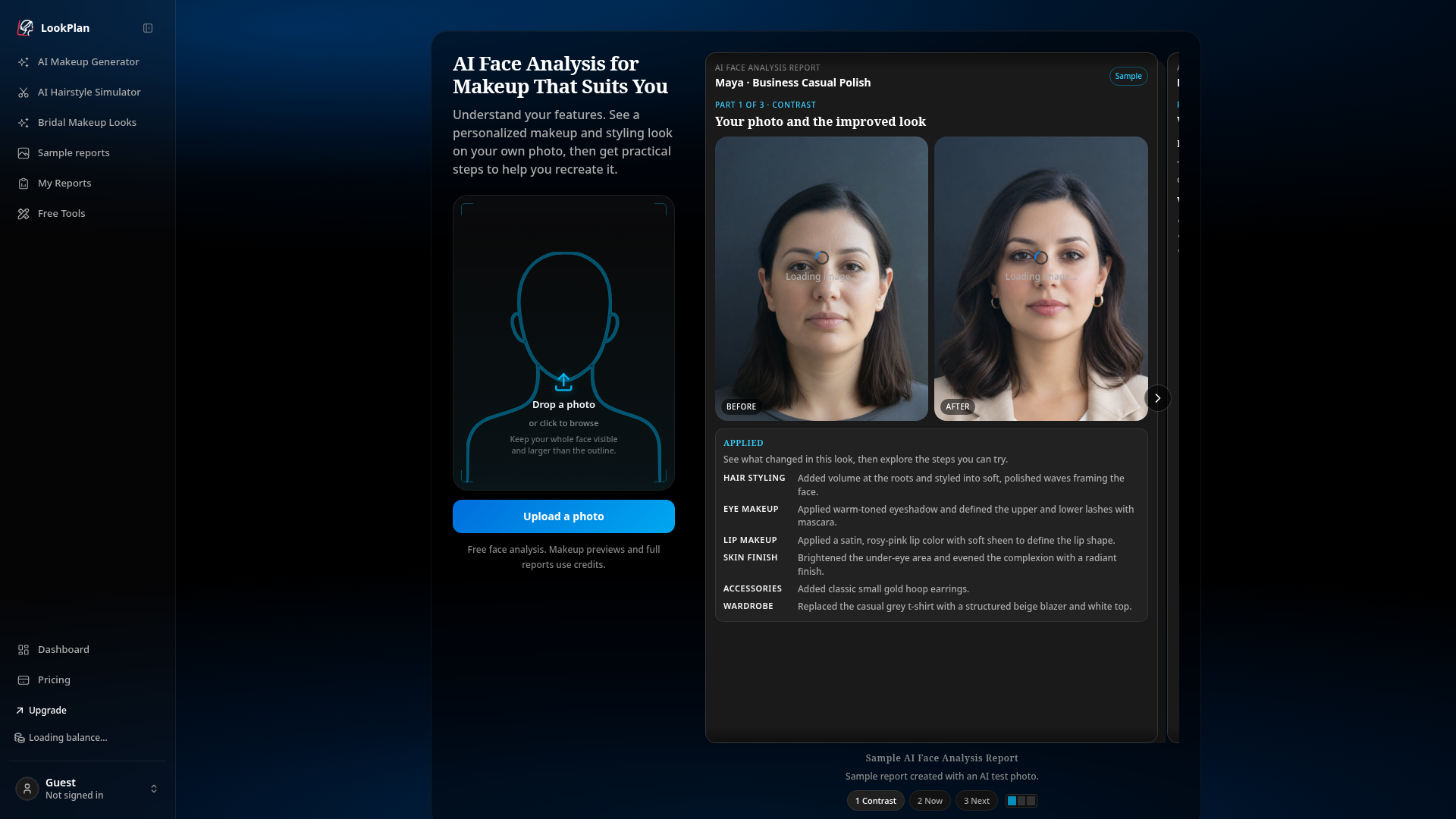Click 'Sample AI Face Analysis Report' caption

coord(942,758)
